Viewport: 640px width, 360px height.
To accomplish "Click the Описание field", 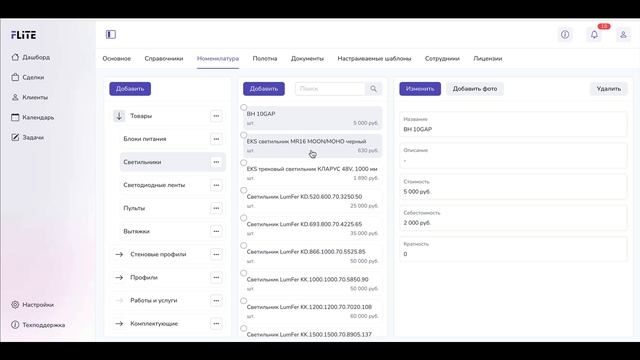I will point(513,156).
